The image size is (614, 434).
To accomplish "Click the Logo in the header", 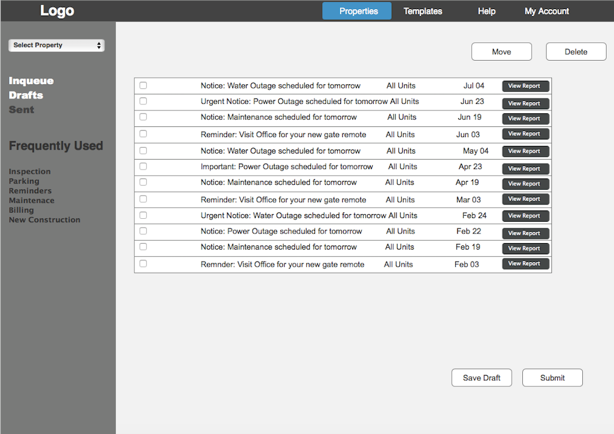I will click(57, 11).
